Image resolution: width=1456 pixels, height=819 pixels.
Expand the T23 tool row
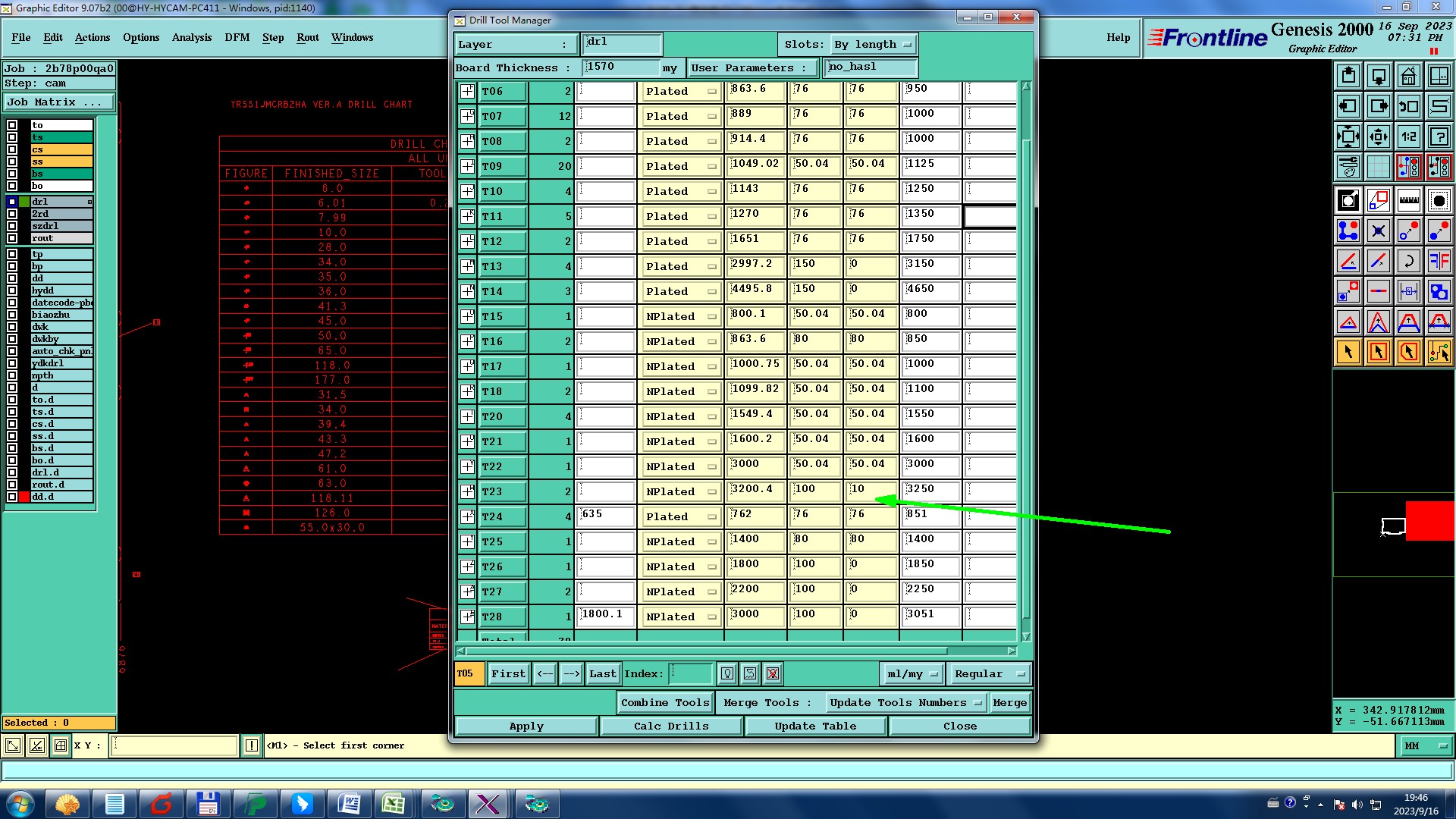(x=467, y=491)
